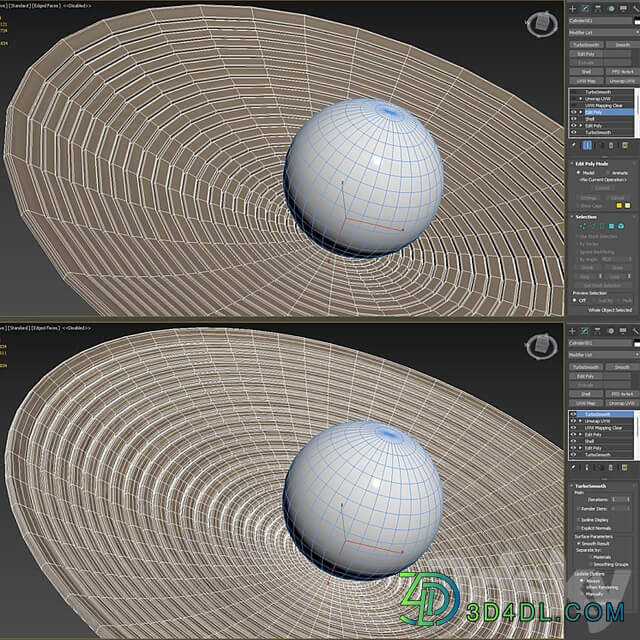Enable the Isoline Display checkbox
This screenshot has height=640, width=640.
[x=578, y=520]
